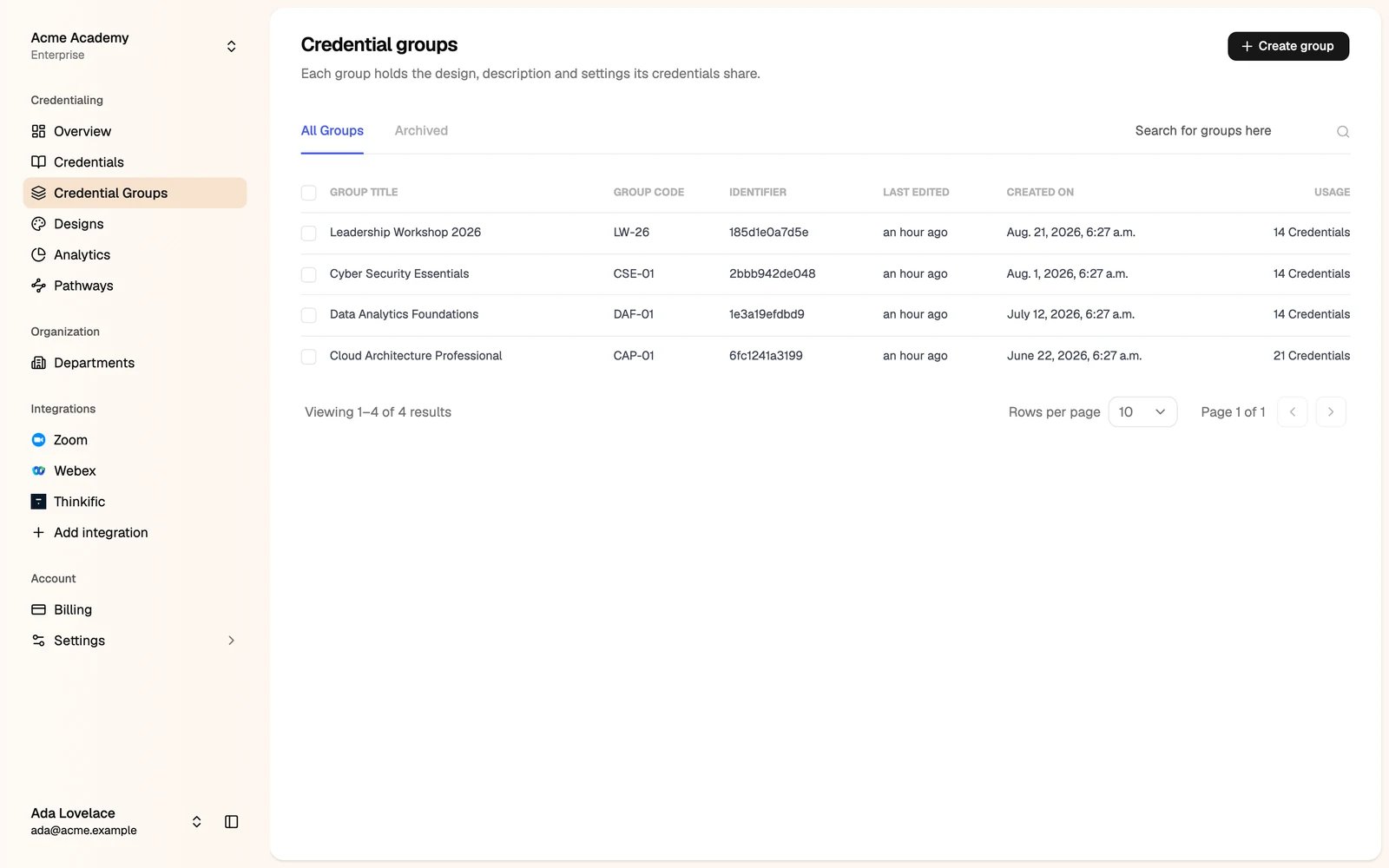The width and height of the screenshot is (1389, 868).
Task: Sort by the Last Edited column header
Action: click(x=916, y=193)
